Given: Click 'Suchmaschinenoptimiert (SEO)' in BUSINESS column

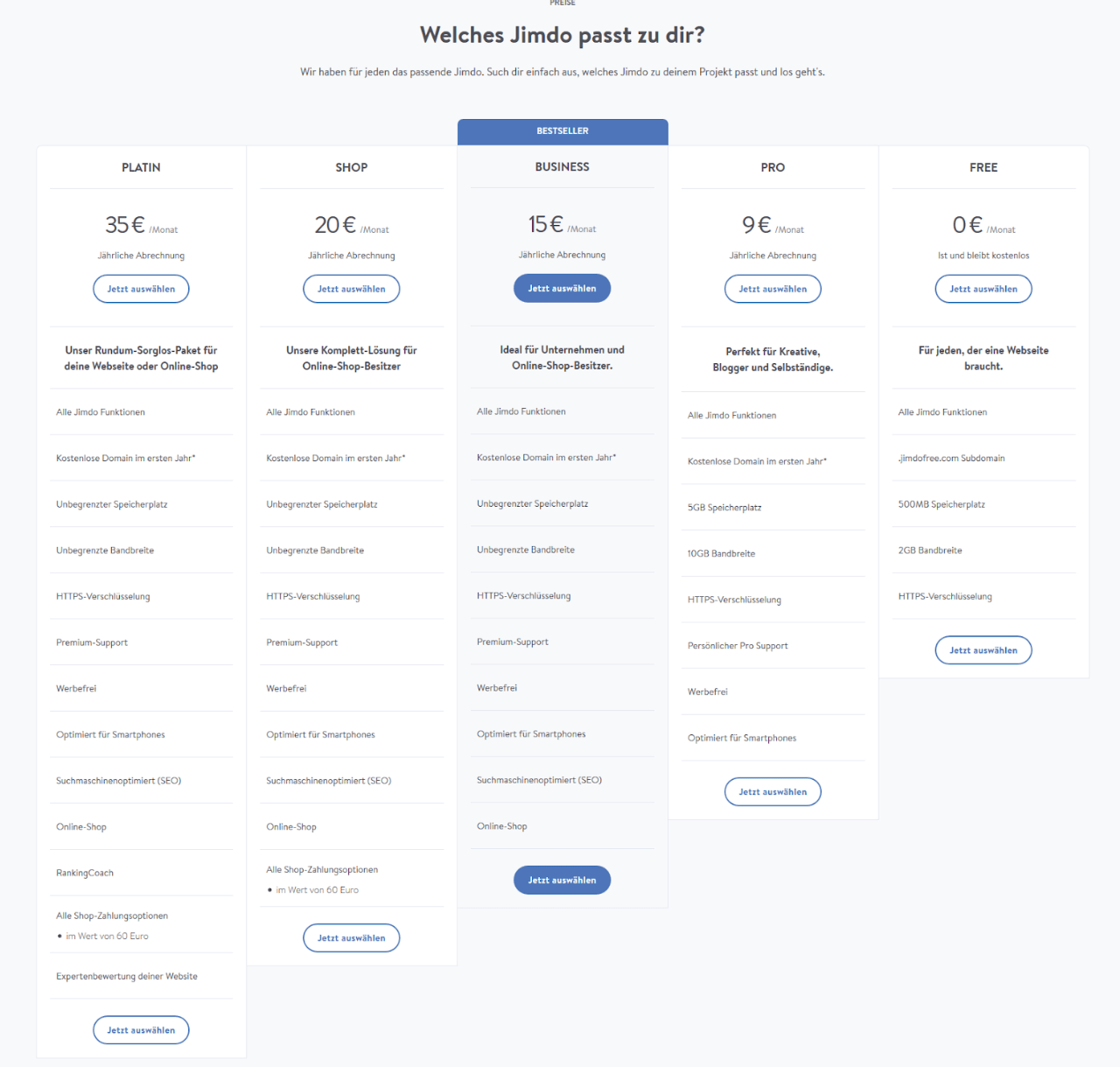Looking at the screenshot, I should click(x=540, y=780).
